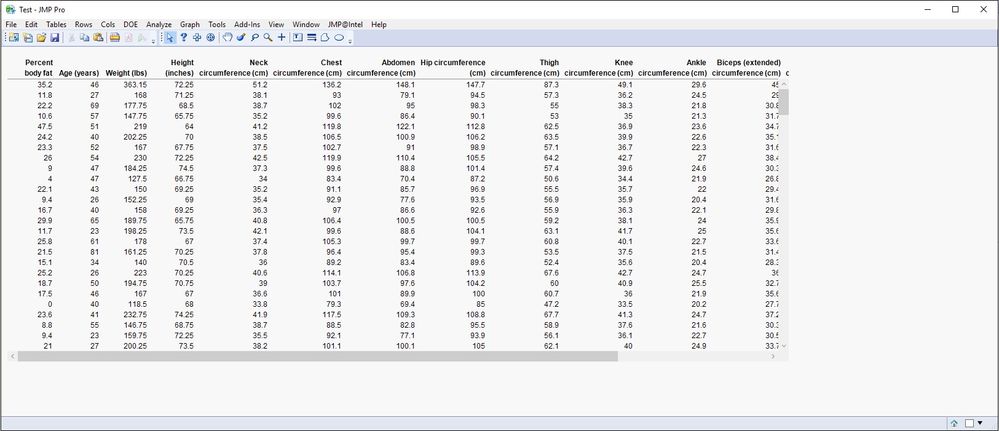Select the Brush tool

241,38
